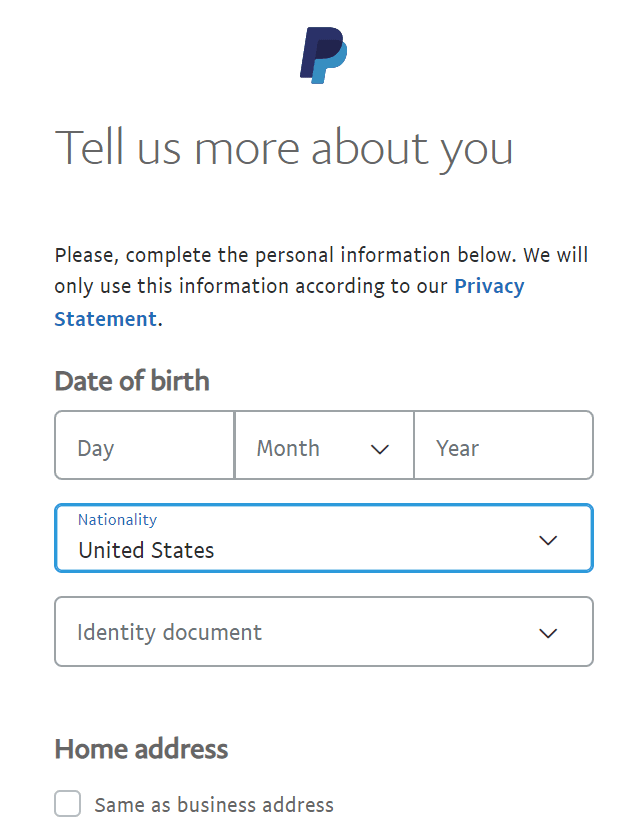Viewport: 640px width, 826px height.
Task: Click the PayPal logo
Action: tap(323, 55)
